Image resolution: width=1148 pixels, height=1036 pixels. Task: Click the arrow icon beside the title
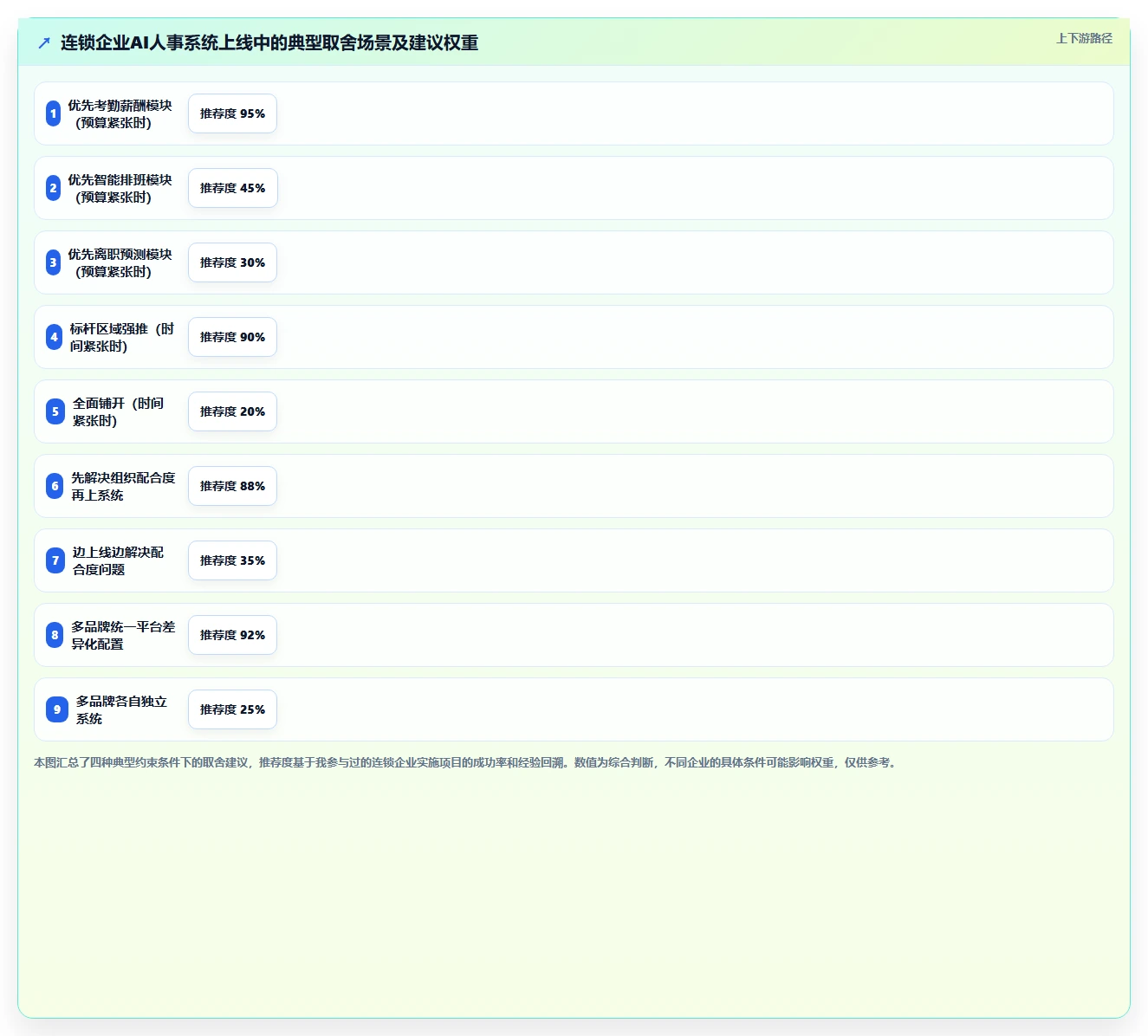tap(44, 42)
